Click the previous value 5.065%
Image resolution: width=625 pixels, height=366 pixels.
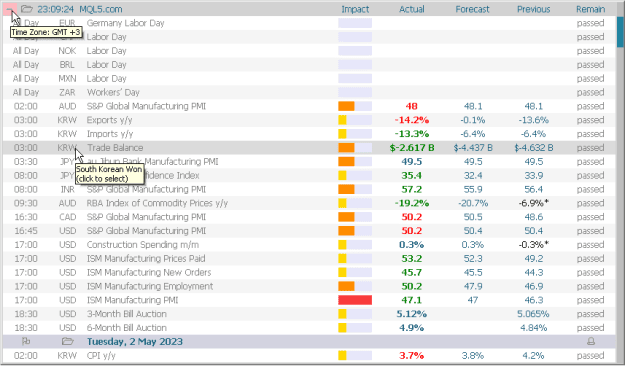[533, 314]
